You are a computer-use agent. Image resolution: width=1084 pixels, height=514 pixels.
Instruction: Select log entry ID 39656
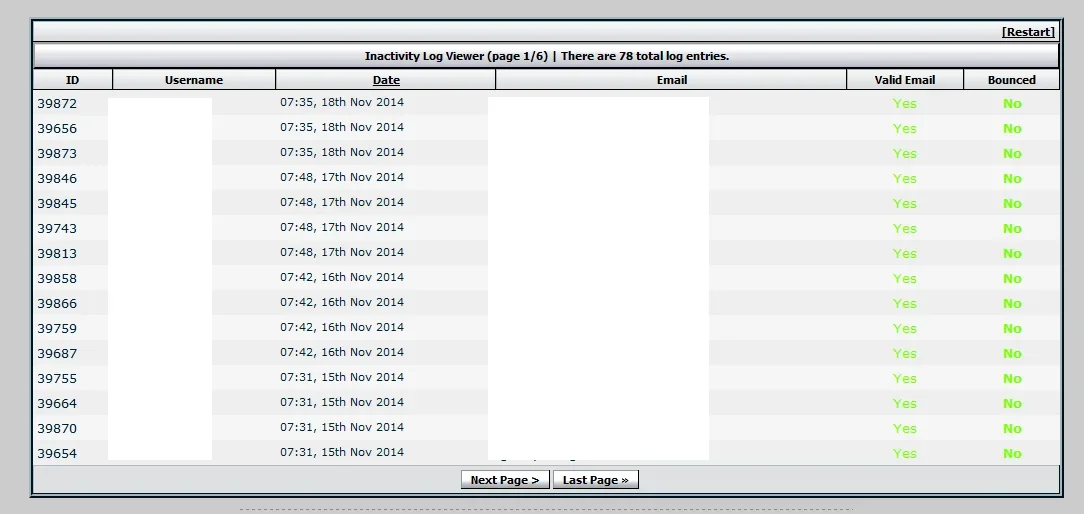[57, 128]
